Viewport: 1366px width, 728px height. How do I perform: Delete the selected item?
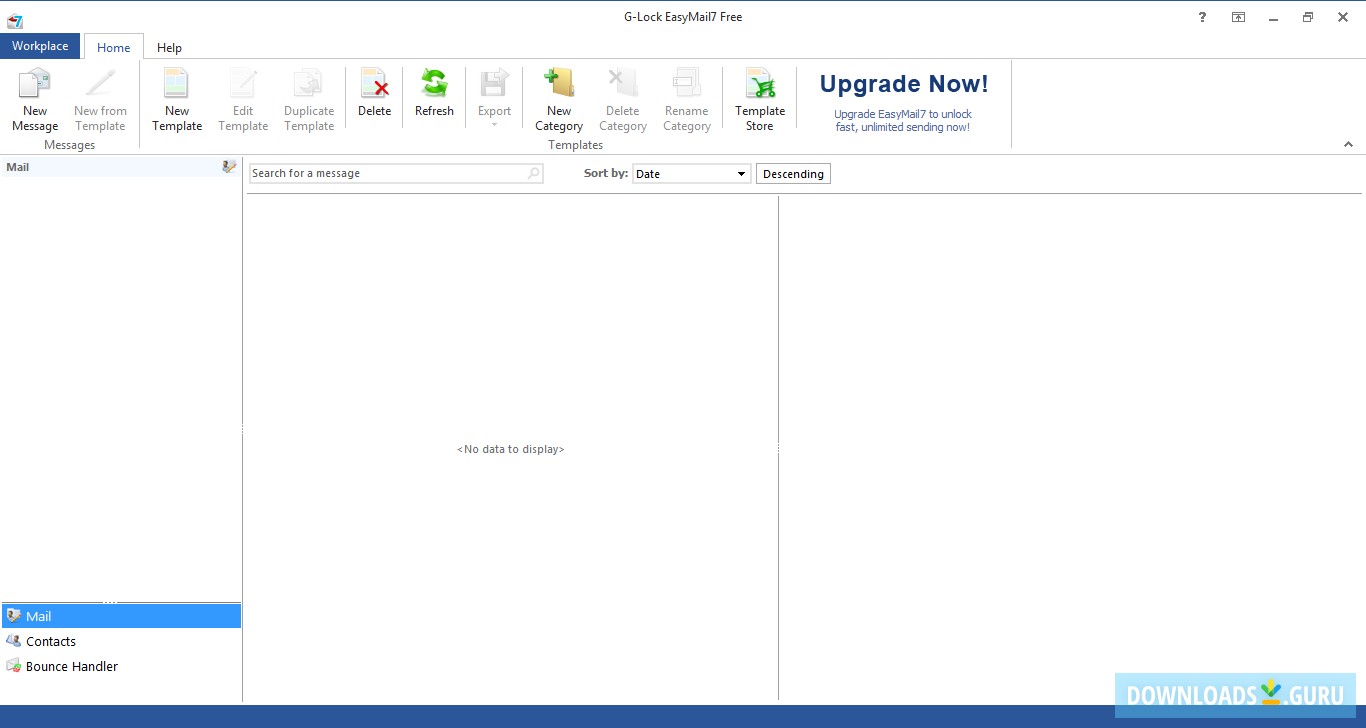(x=375, y=95)
